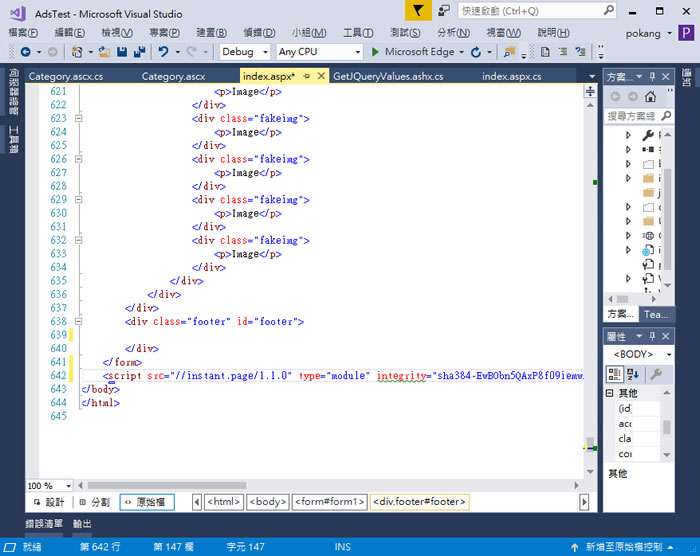Start debugging with green play icon

point(375,52)
